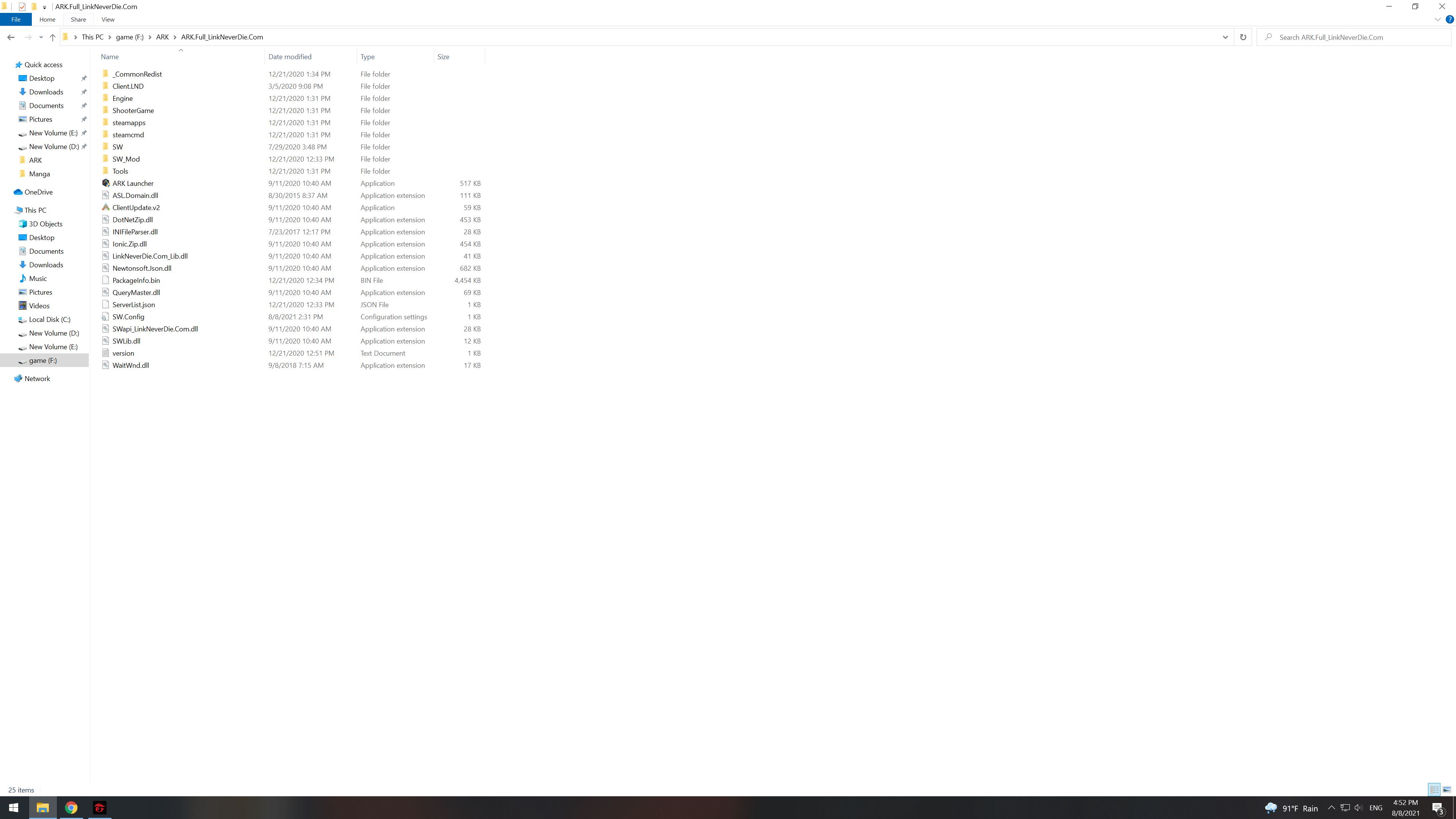Click the back navigation button
This screenshot has width=1456, height=819.
pyautogui.click(x=10, y=37)
